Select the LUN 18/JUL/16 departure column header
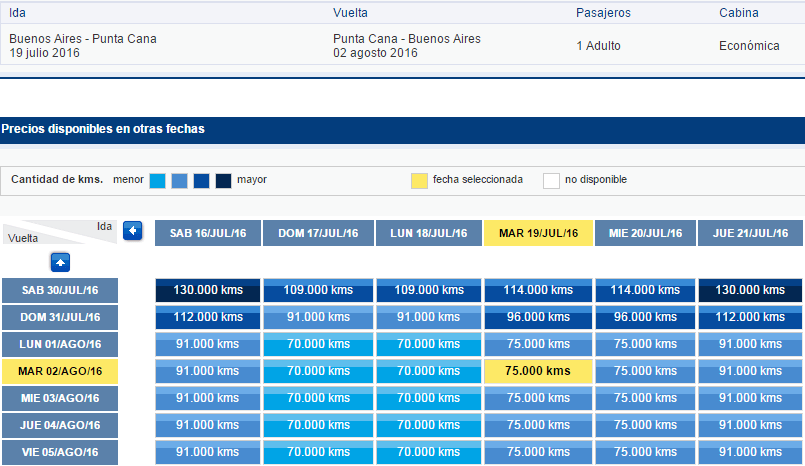 click(x=429, y=233)
